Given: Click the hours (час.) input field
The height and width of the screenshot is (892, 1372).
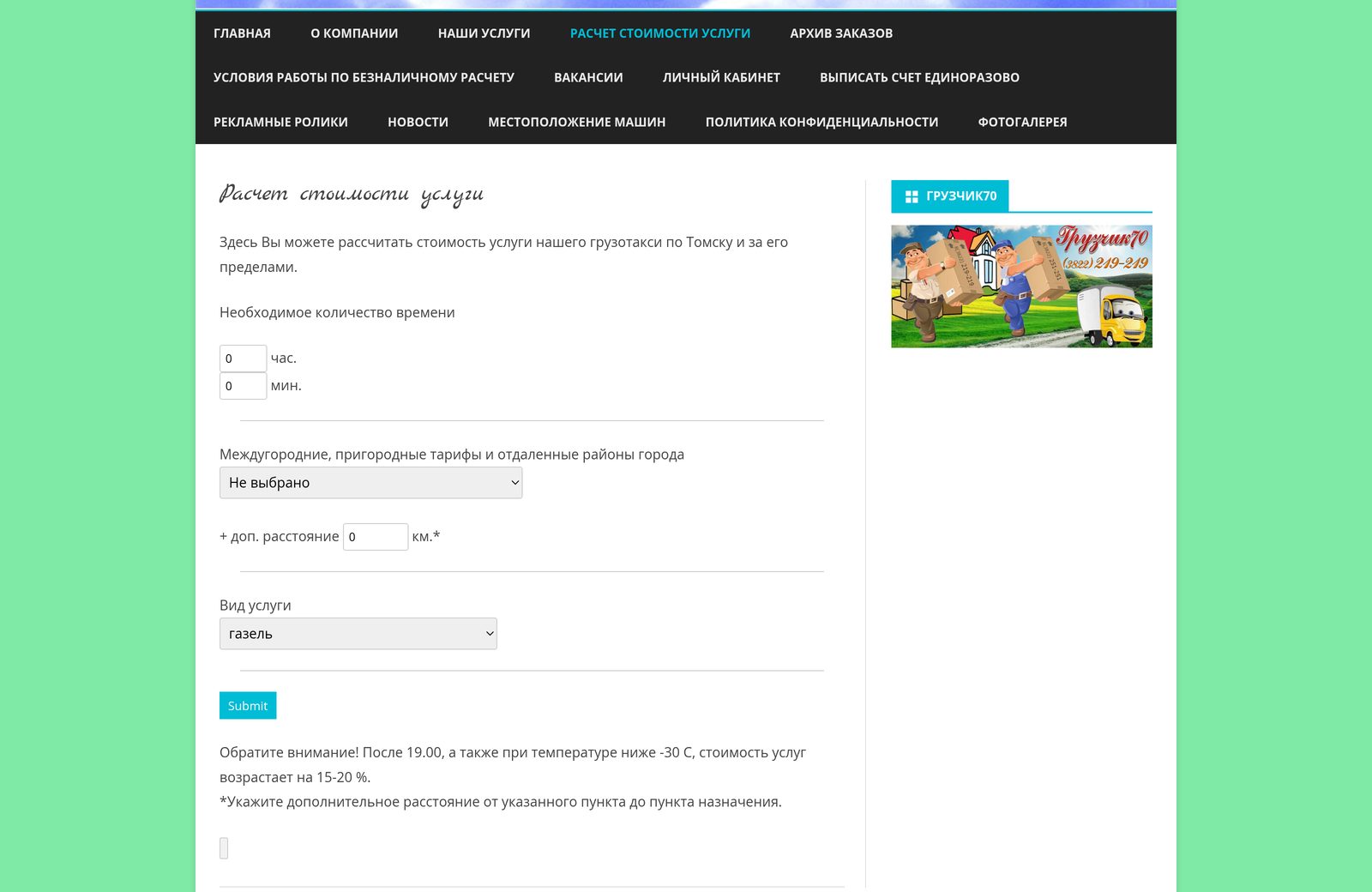Looking at the screenshot, I should tap(243, 359).
